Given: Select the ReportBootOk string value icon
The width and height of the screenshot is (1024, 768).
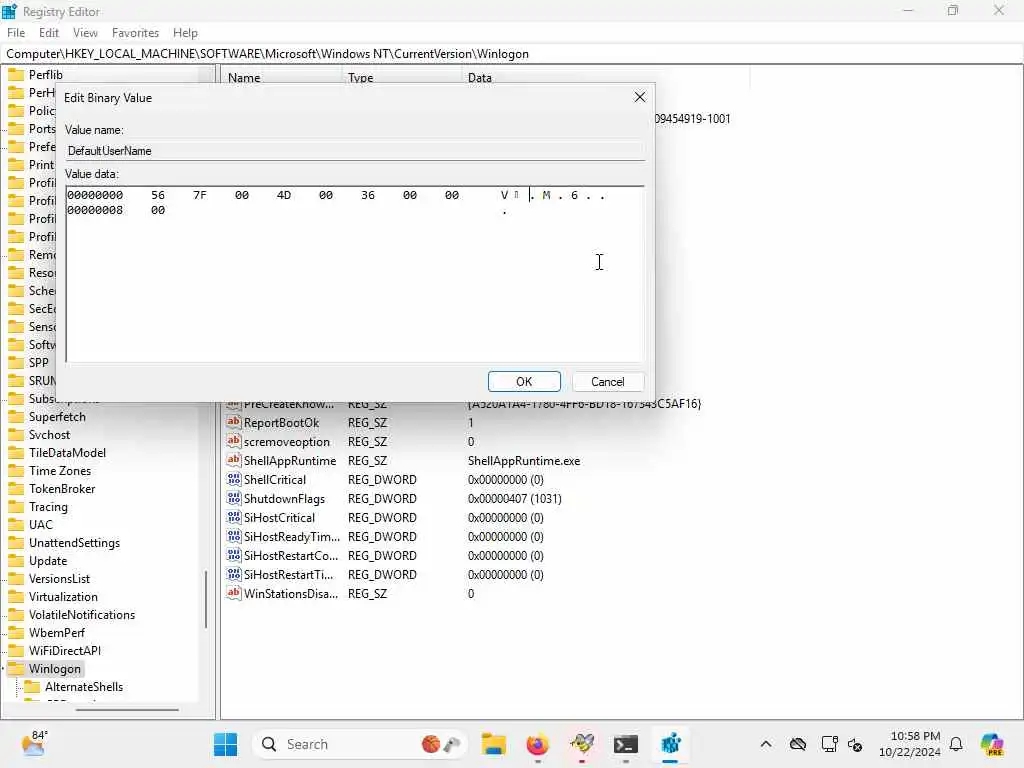Looking at the screenshot, I should [234, 423].
